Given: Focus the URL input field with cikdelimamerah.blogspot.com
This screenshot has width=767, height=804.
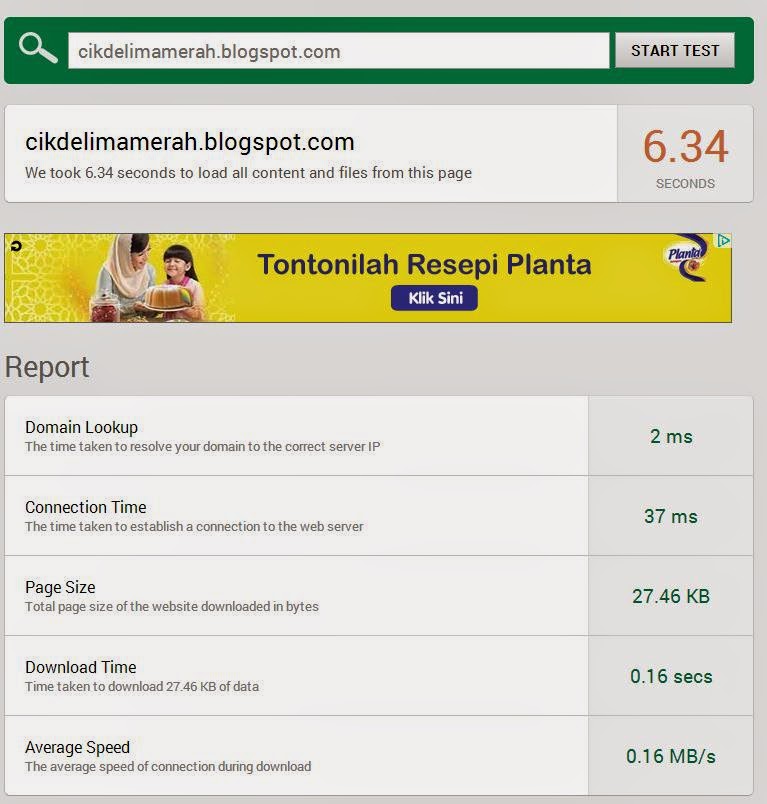Looking at the screenshot, I should click(x=338, y=51).
